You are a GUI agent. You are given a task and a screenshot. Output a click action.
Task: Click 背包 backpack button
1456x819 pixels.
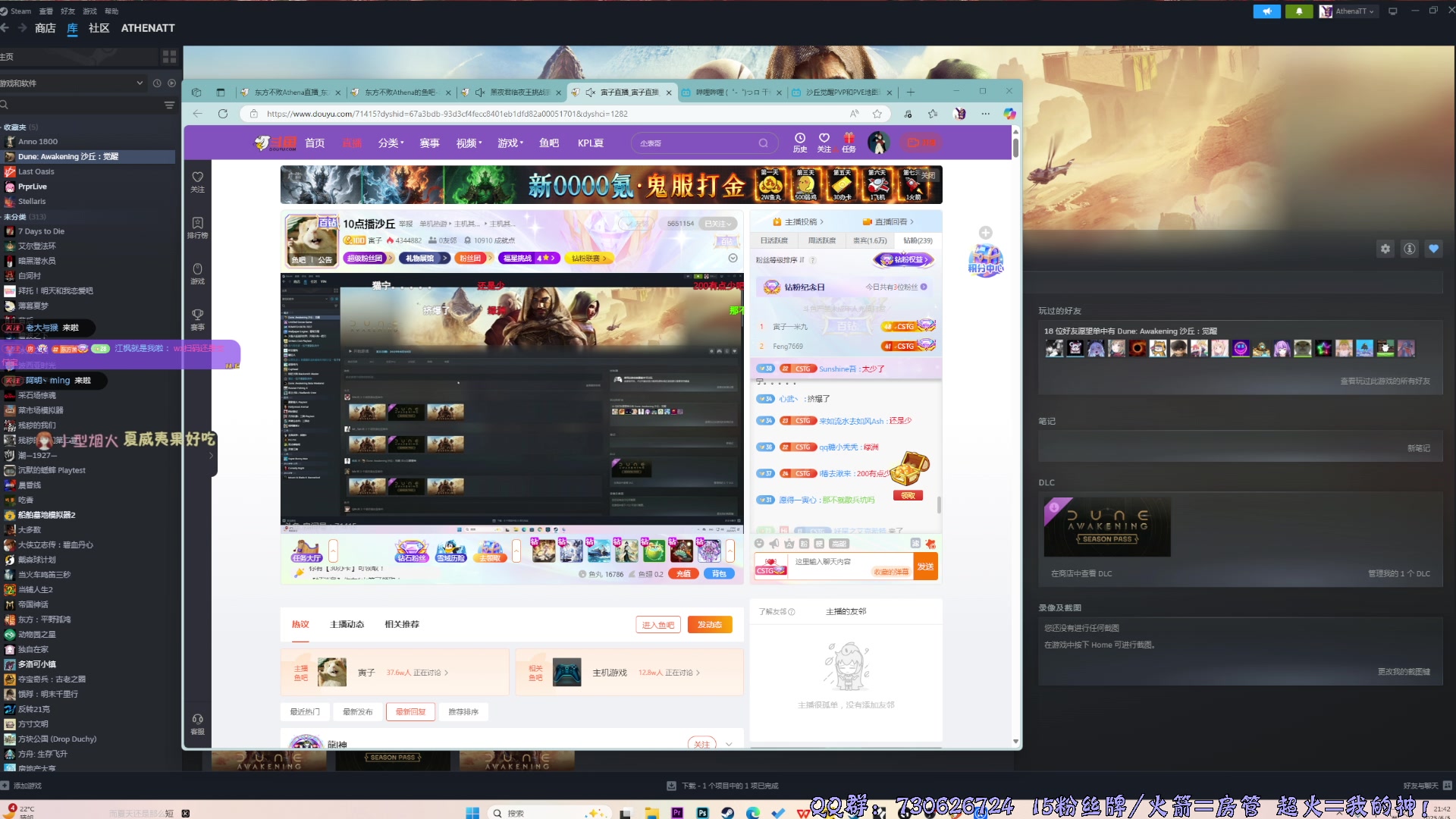(x=719, y=574)
